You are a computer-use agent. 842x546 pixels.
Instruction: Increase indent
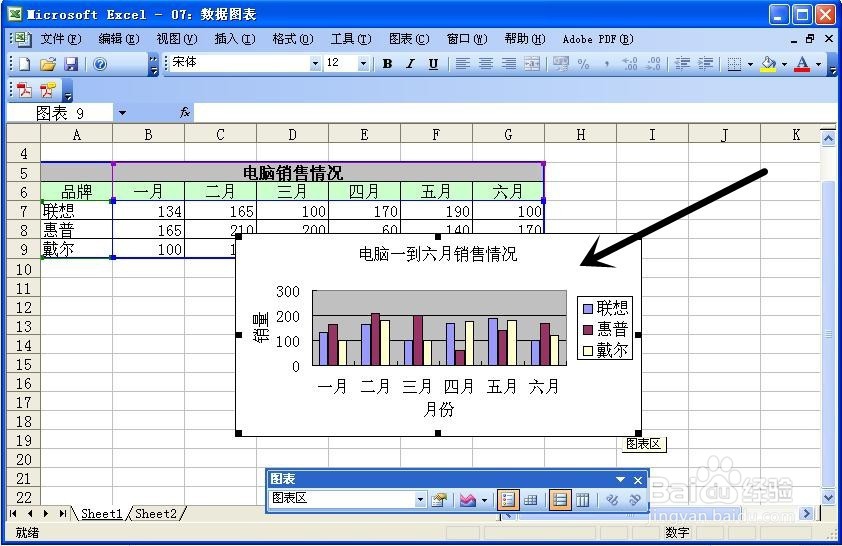(x=706, y=64)
